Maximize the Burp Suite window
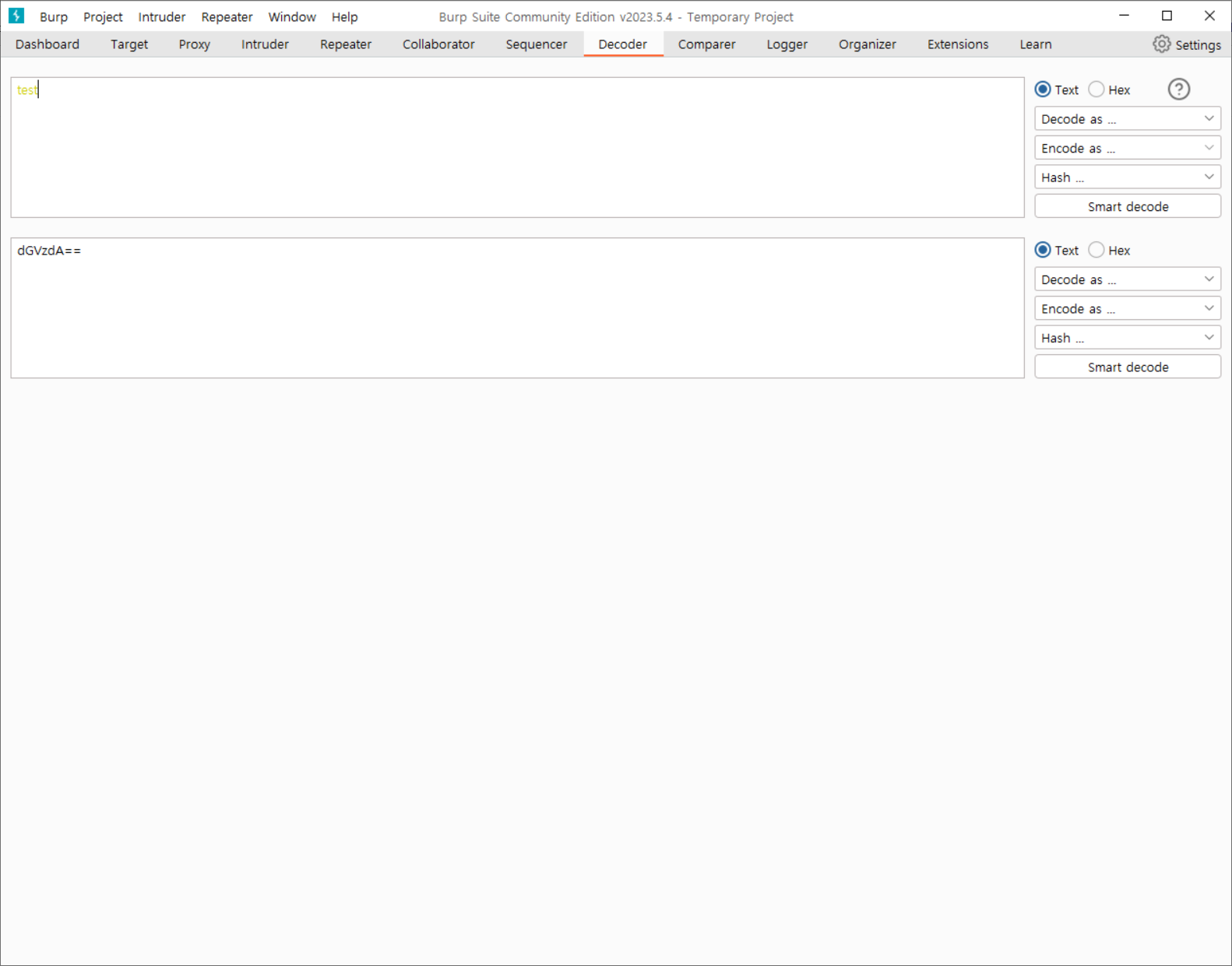 pyautogui.click(x=1167, y=16)
